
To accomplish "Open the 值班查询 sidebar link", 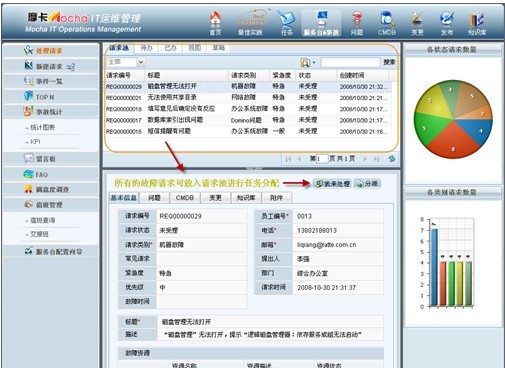I will (42, 220).
